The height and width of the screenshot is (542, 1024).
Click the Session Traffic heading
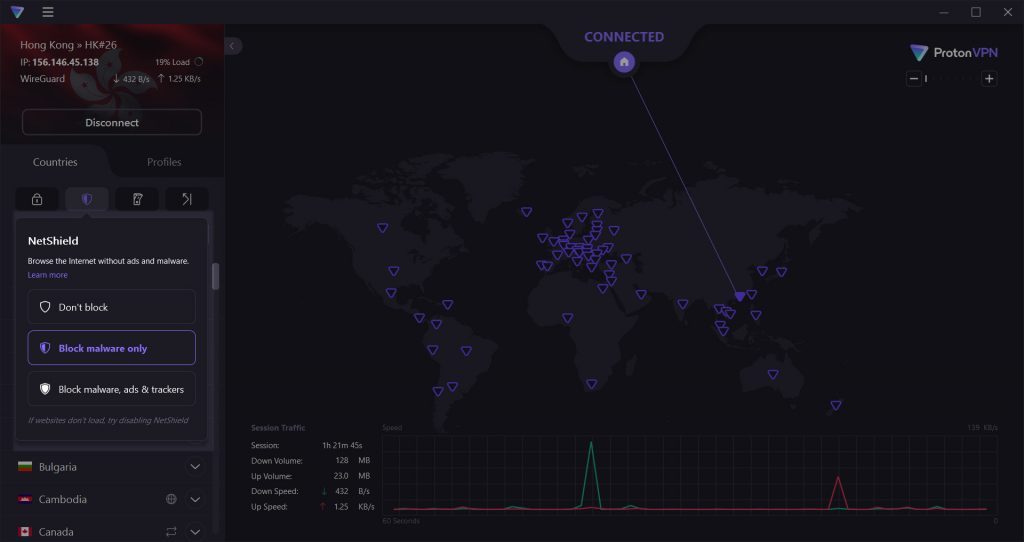tap(278, 428)
